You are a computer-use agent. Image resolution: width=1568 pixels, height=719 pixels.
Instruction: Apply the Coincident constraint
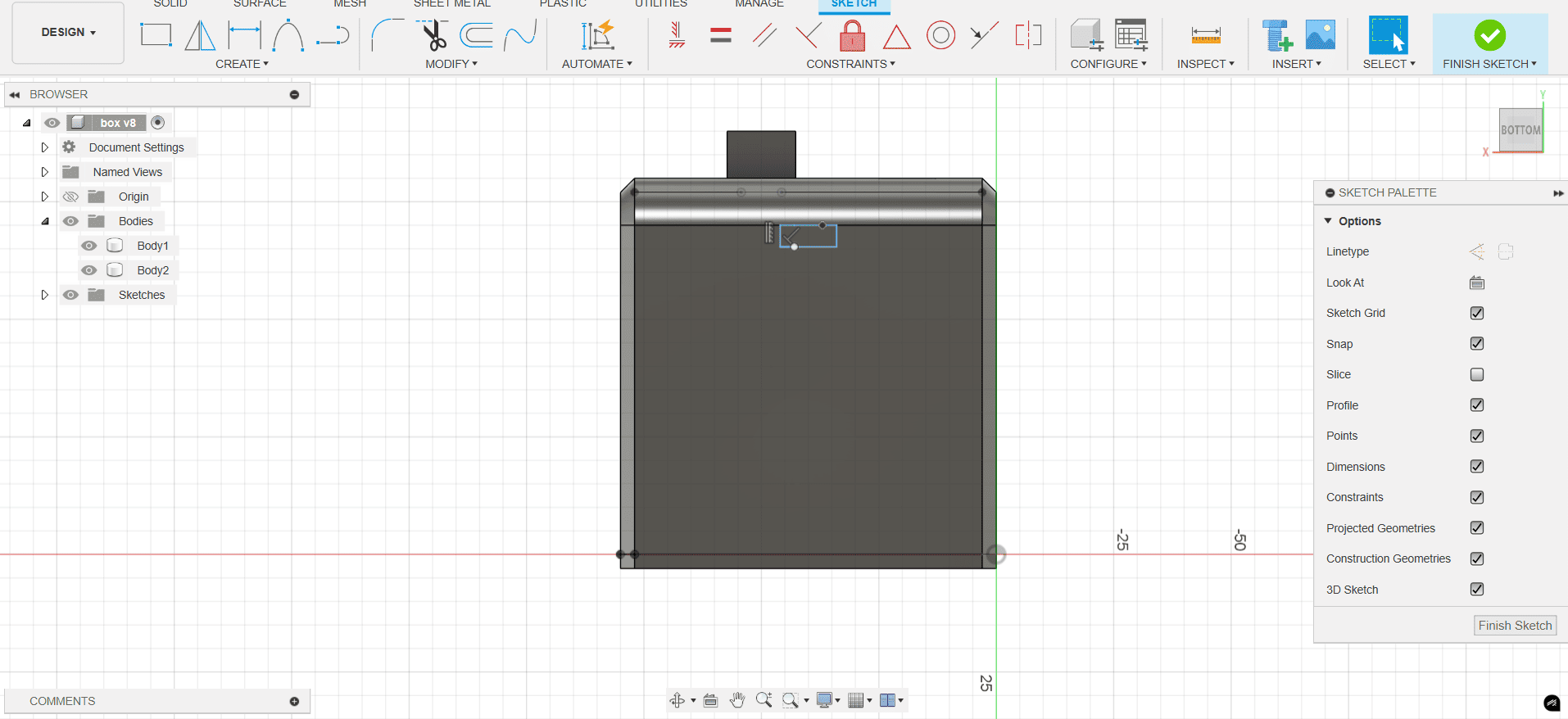(x=984, y=35)
